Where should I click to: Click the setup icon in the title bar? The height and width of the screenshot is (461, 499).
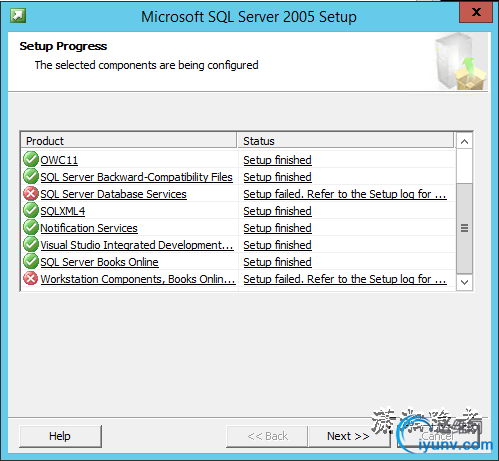18,15
